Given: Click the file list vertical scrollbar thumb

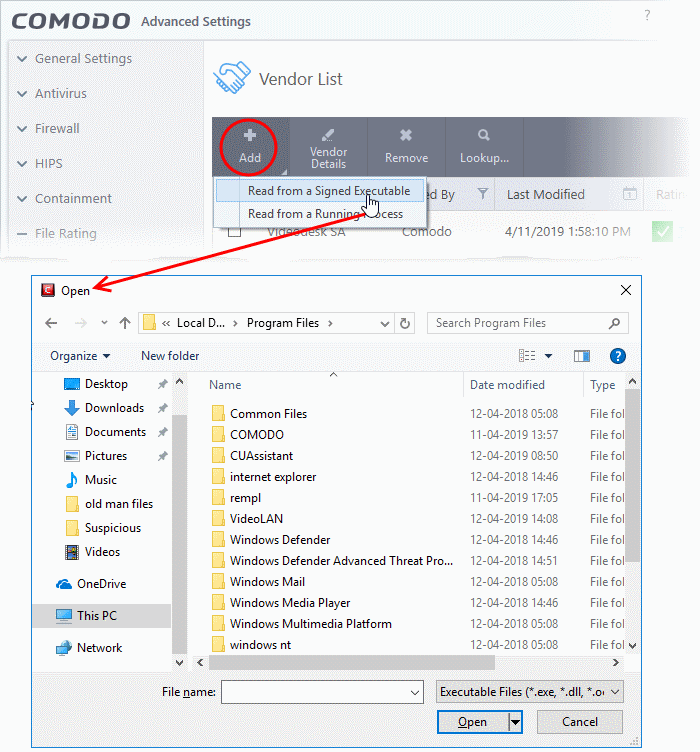Looking at the screenshot, I should (632, 475).
